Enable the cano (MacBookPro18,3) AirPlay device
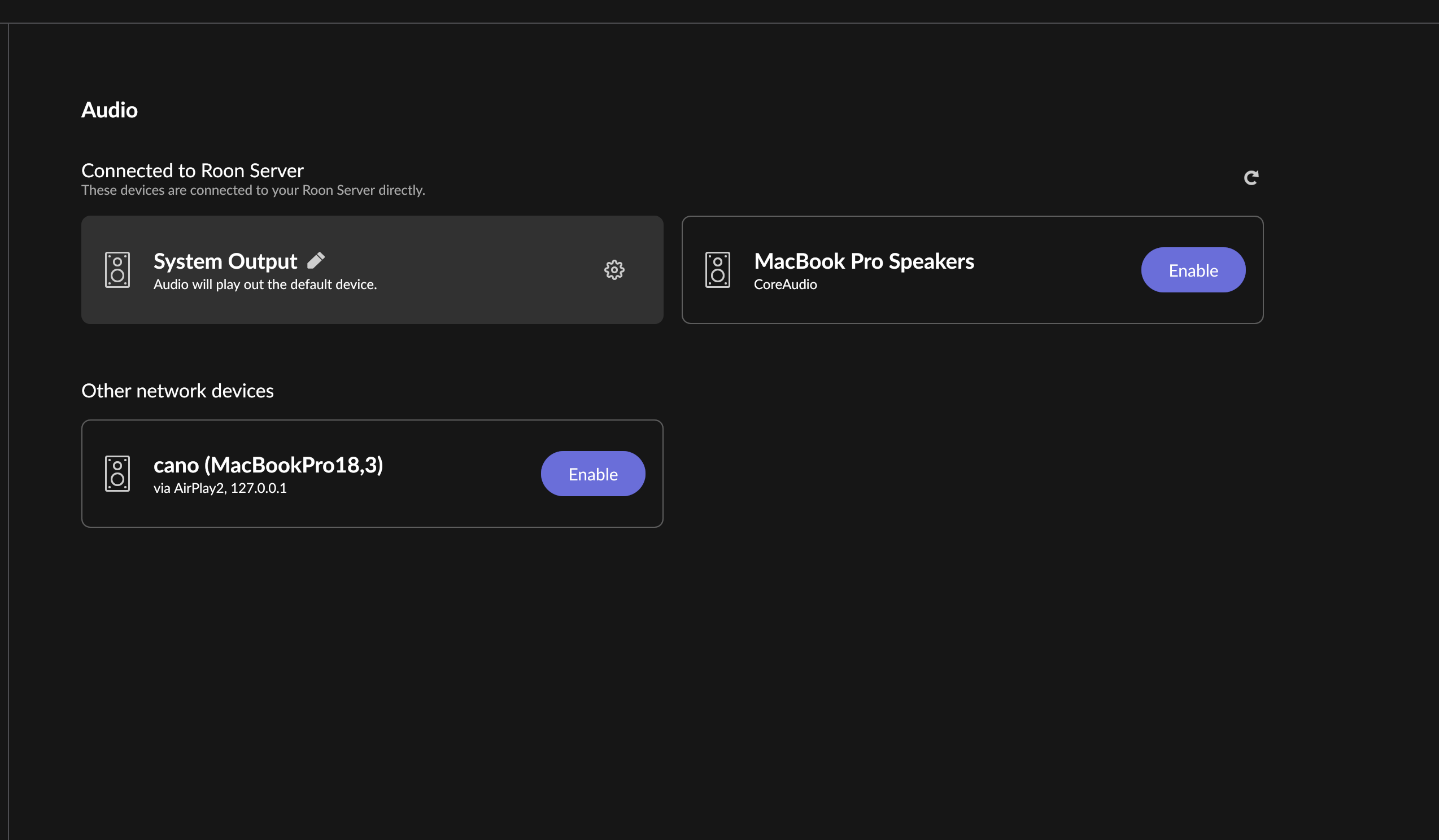1439x840 pixels. 593,474
